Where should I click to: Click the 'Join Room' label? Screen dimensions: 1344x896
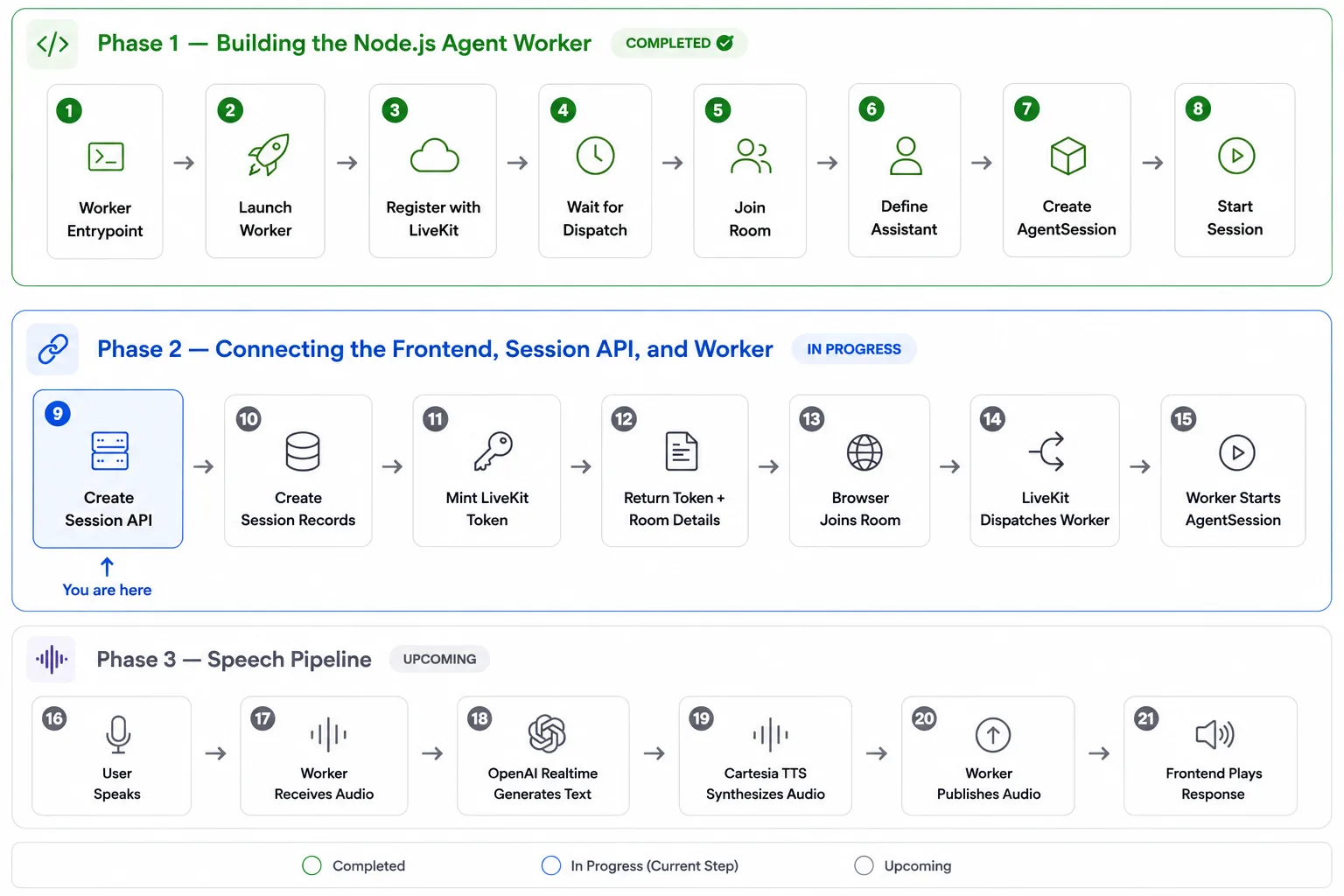point(750,219)
